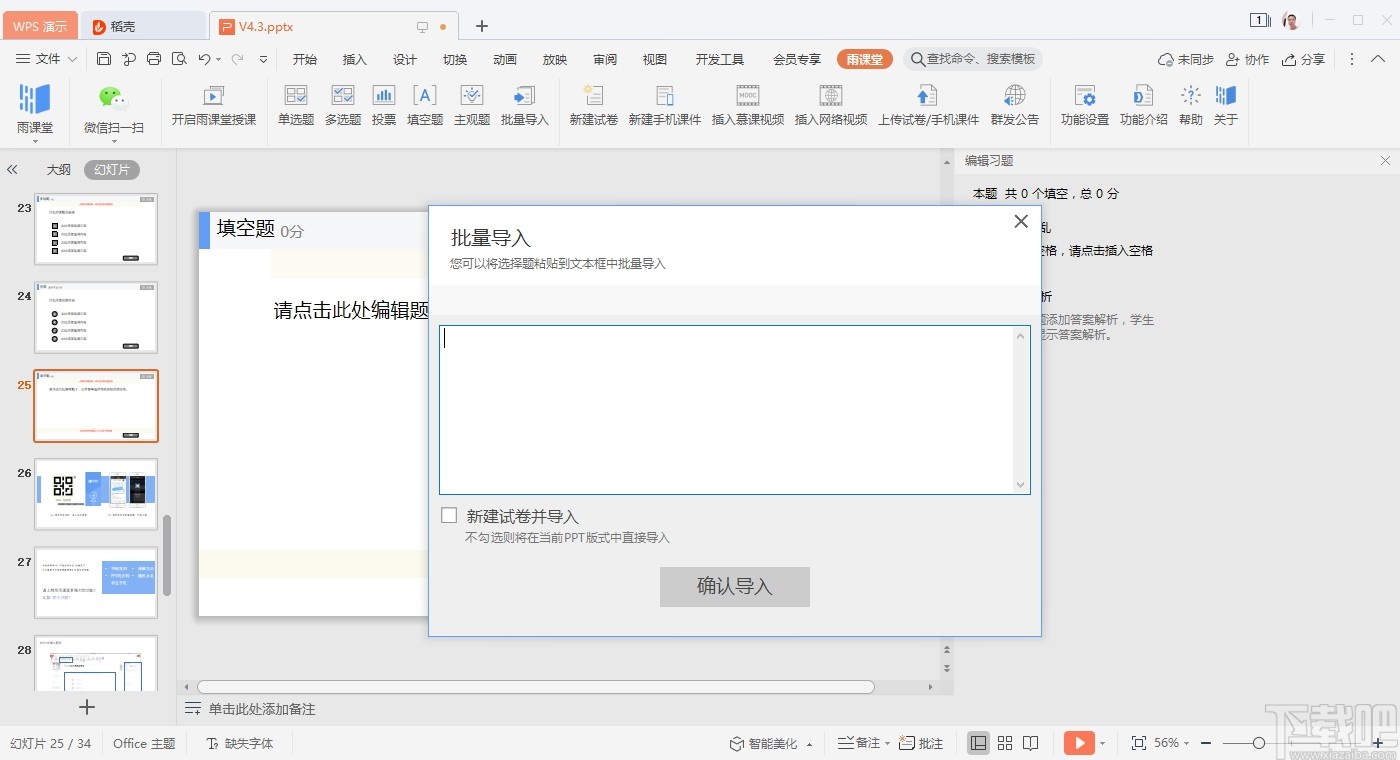This screenshot has height=760, width=1400.
Task: Switch to the 动画 ribbon tab
Action: click(x=505, y=59)
